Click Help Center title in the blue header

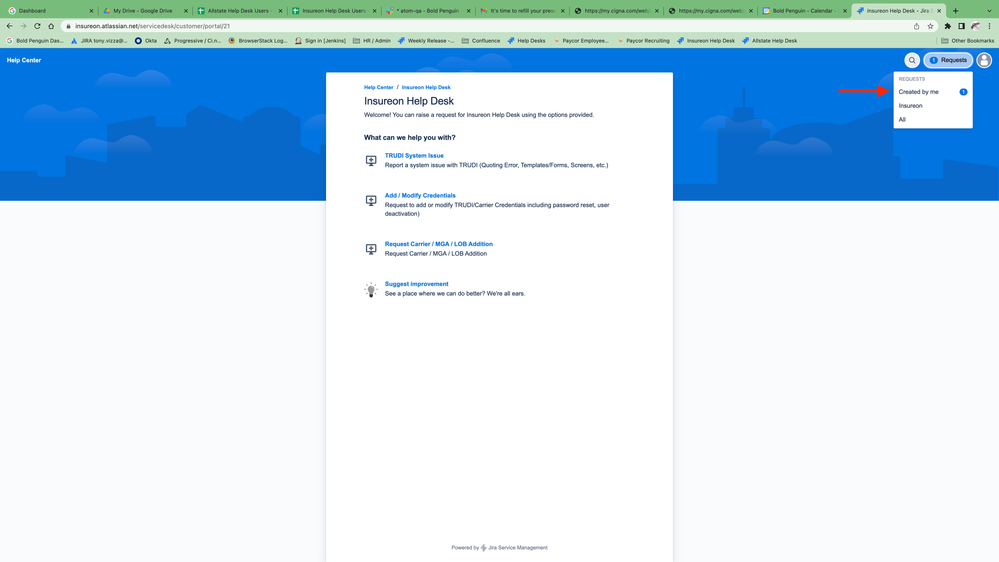point(24,60)
